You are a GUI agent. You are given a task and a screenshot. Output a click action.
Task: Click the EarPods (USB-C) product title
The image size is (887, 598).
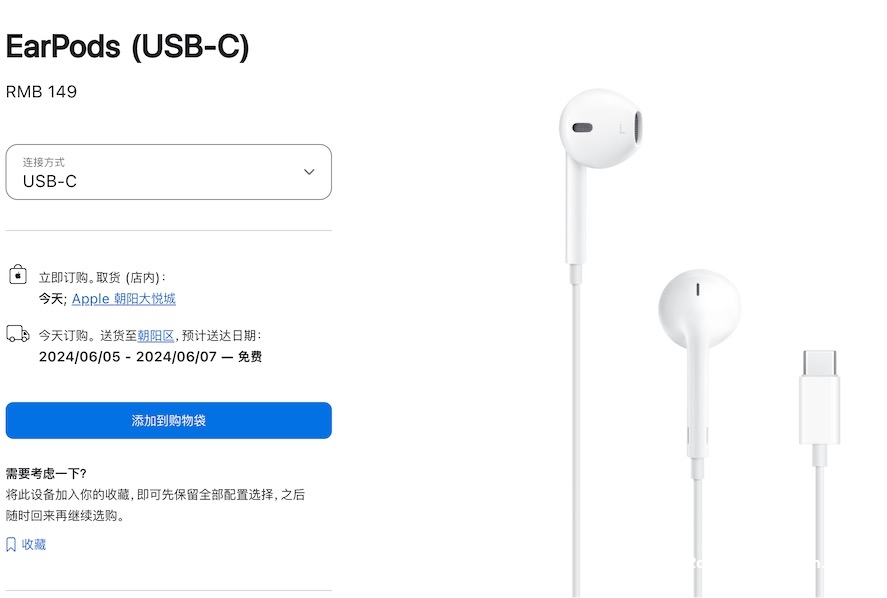[x=127, y=46]
